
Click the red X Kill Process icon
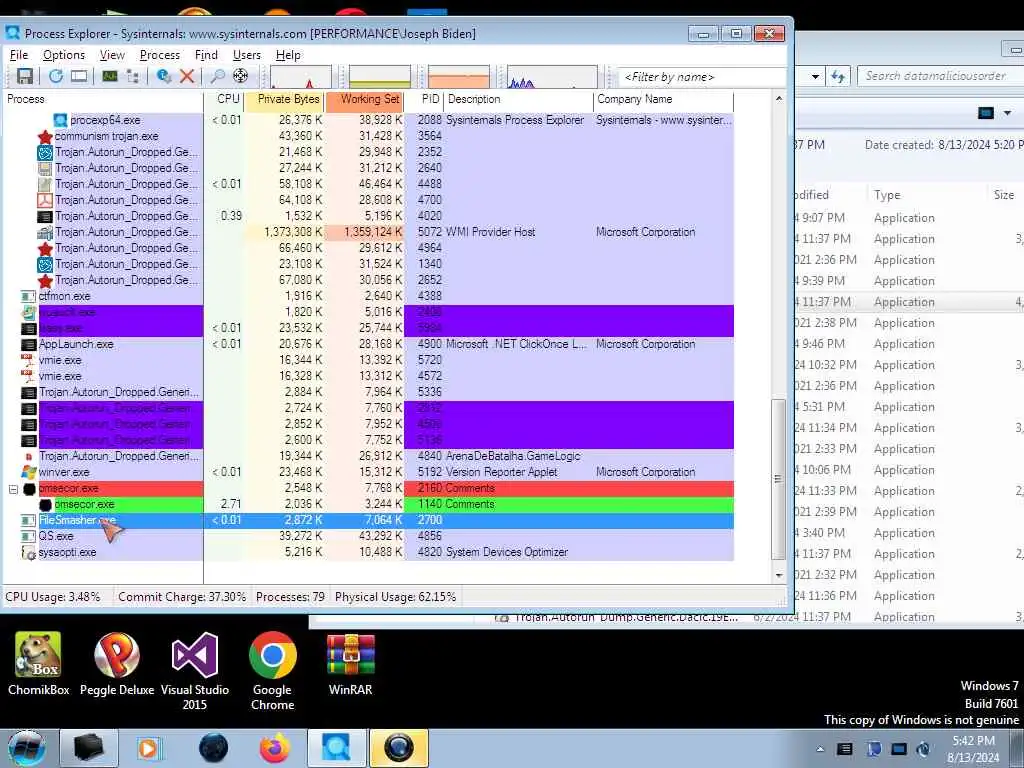187,76
